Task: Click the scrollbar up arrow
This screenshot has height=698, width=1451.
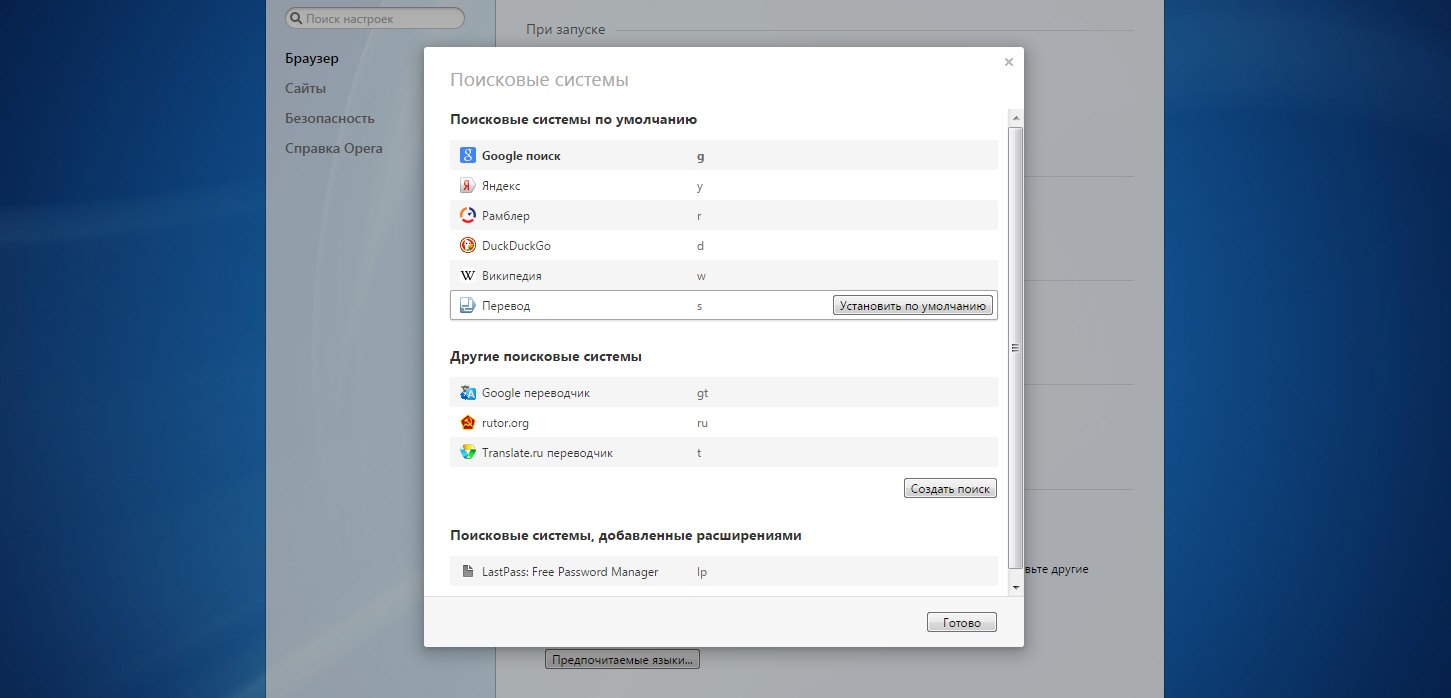Action: pos(1016,117)
